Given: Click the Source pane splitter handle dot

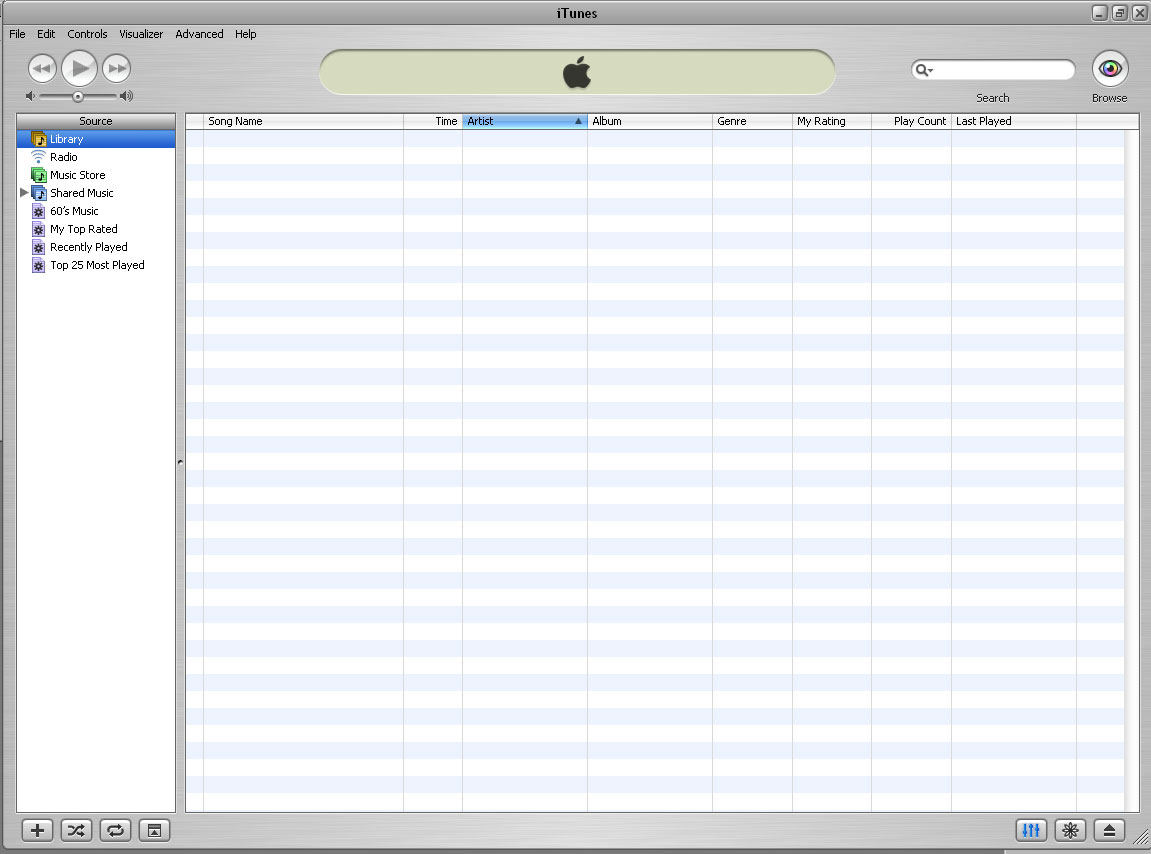Looking at the screenshot, I should point(180,463).
